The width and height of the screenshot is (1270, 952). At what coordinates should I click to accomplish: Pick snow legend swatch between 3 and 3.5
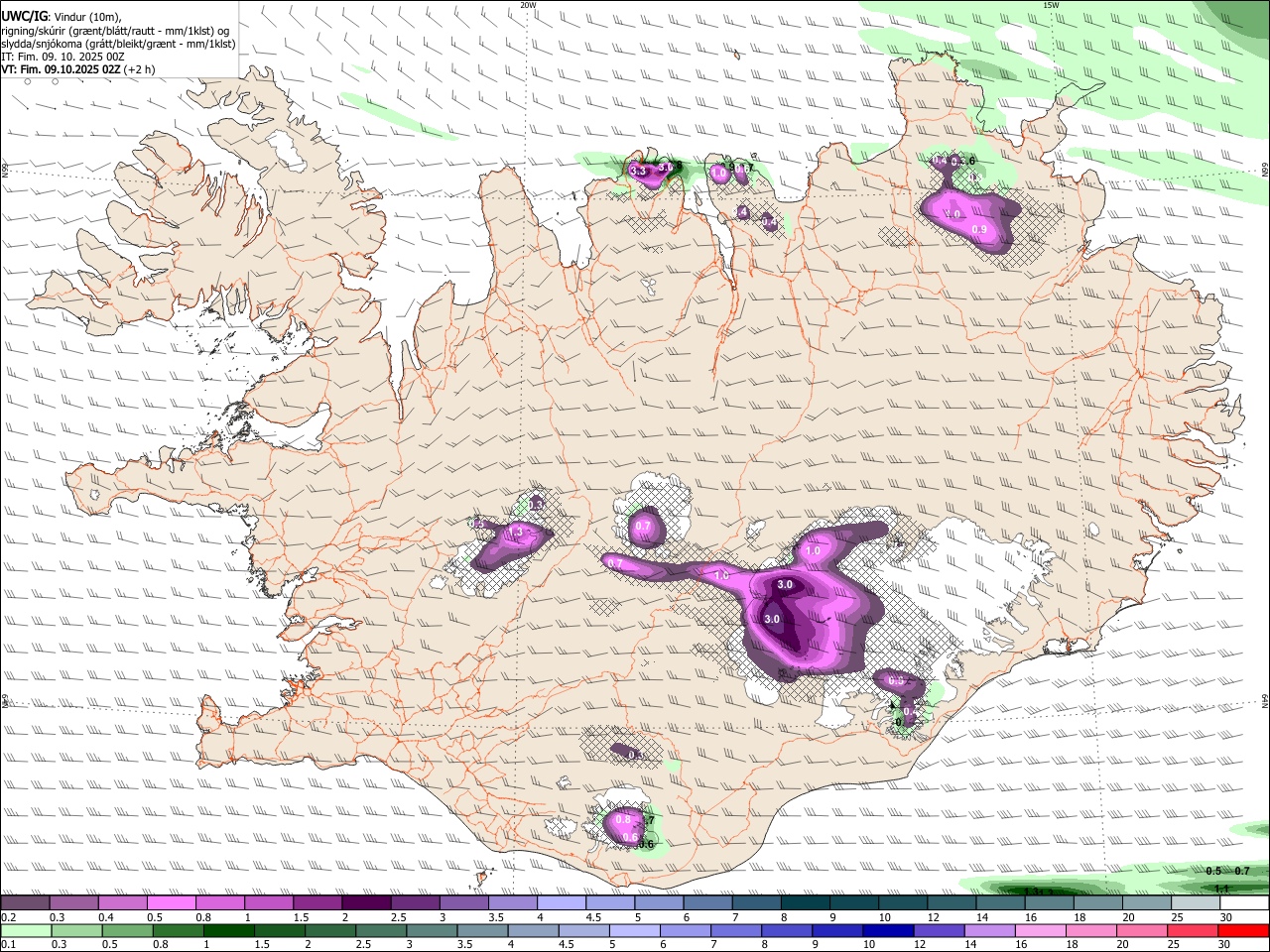(464, 902)
